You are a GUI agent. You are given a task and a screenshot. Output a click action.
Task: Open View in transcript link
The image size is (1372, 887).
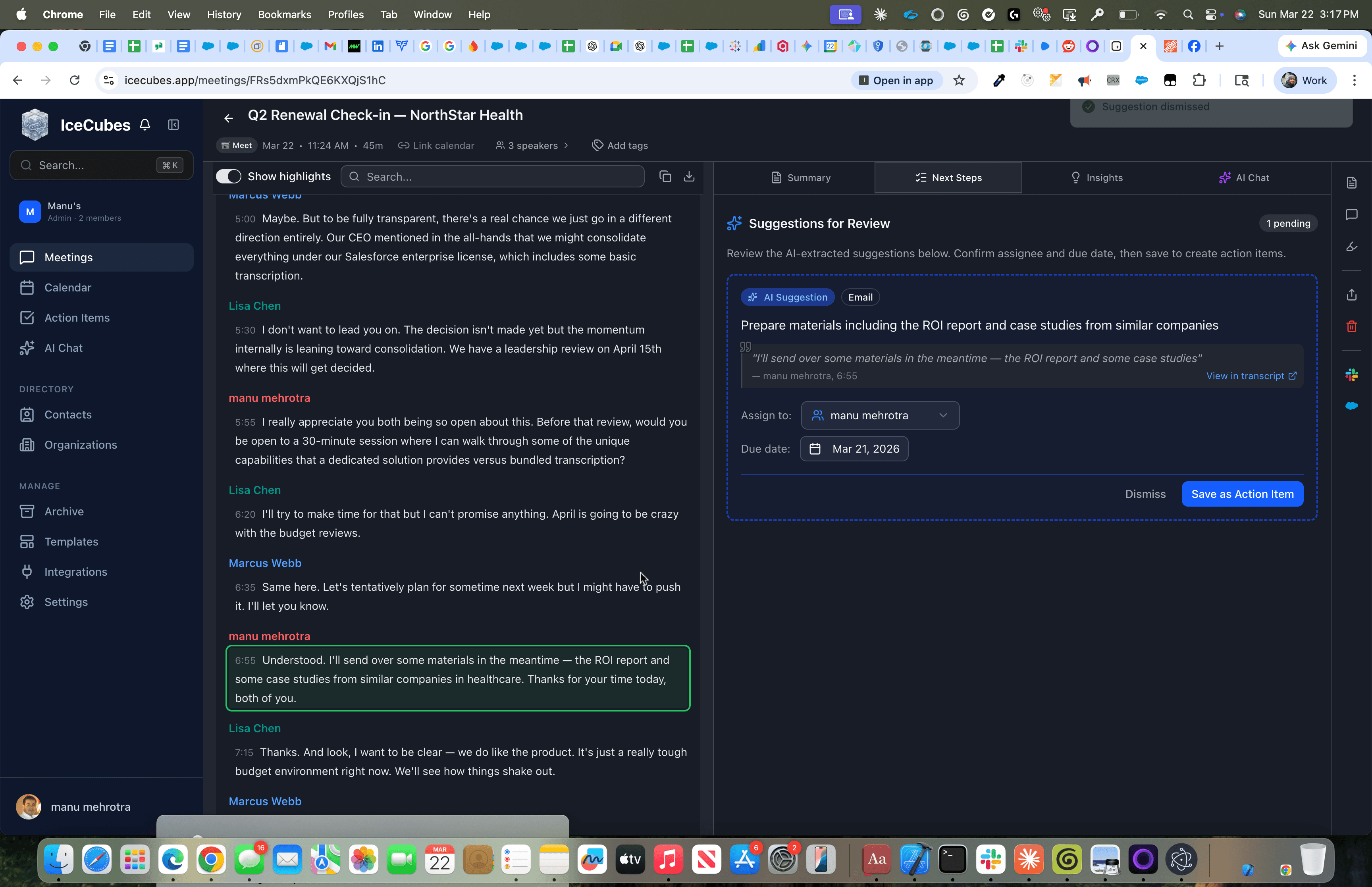point(1250,376)
